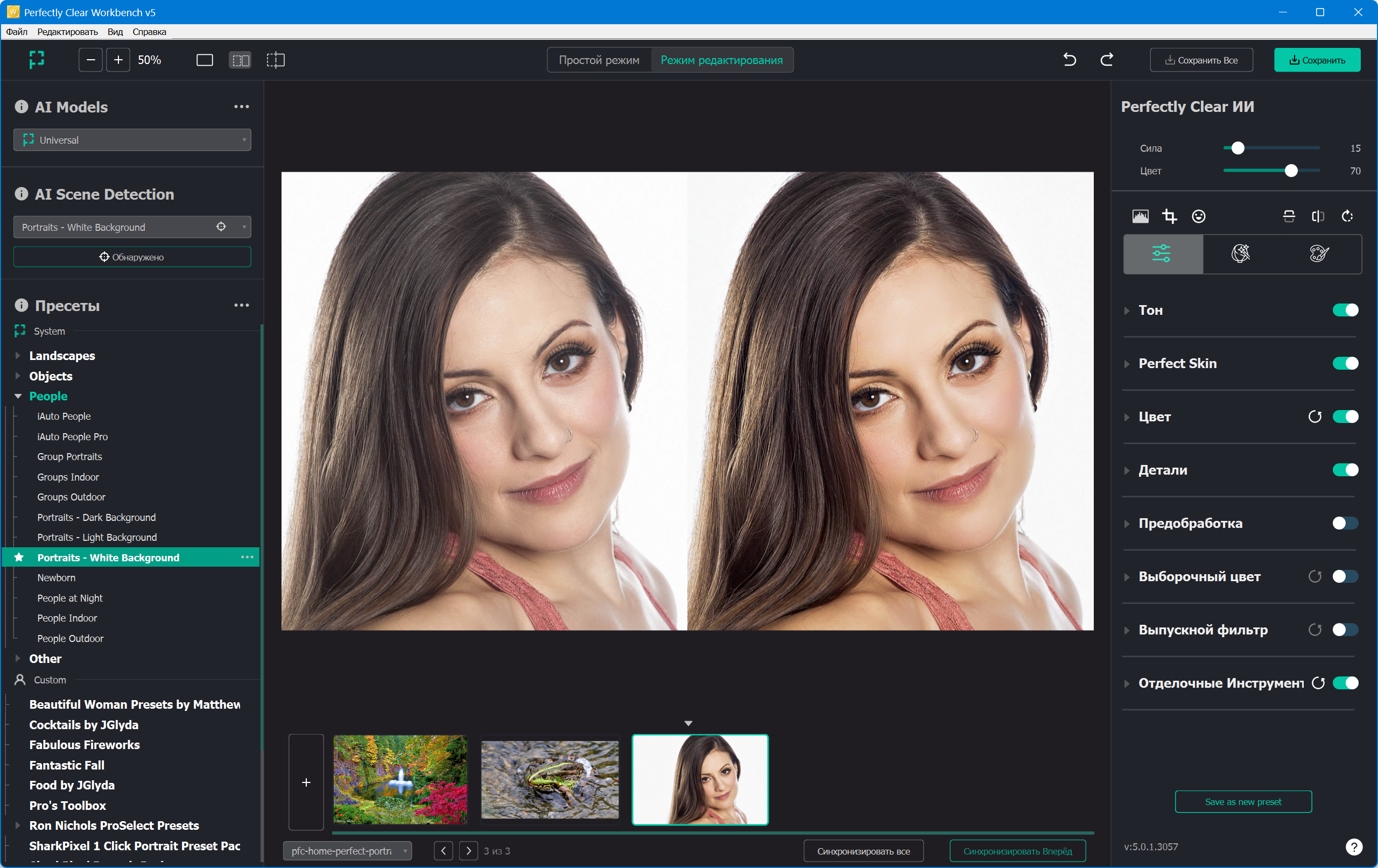Screen dimensions: 1378x868
Task: Switch to split side-by-side view icon
Action: pos(240,60)
